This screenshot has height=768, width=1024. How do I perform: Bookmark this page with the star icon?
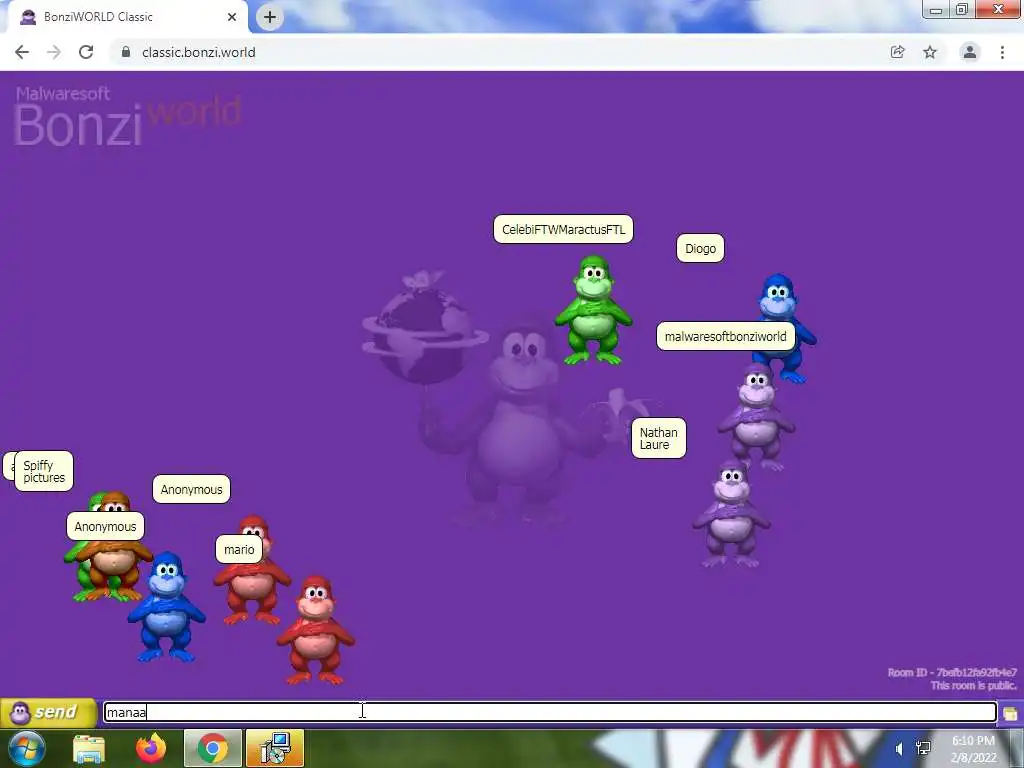click(930, 52)
